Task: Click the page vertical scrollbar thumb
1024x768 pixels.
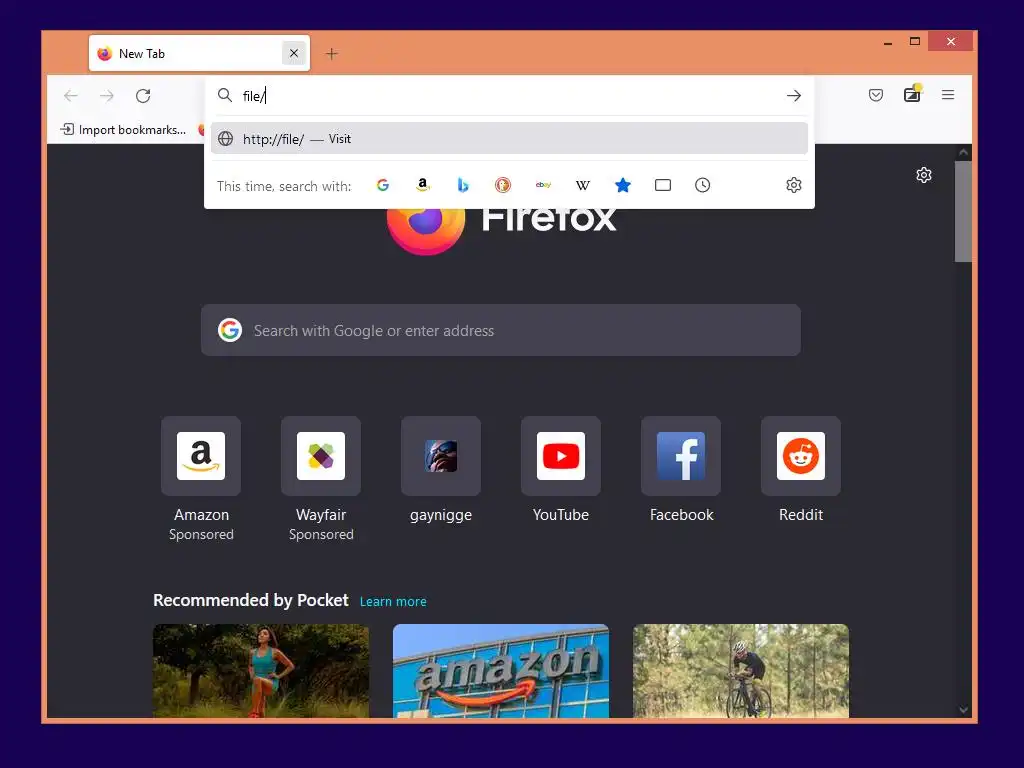Action: [963, 212]
